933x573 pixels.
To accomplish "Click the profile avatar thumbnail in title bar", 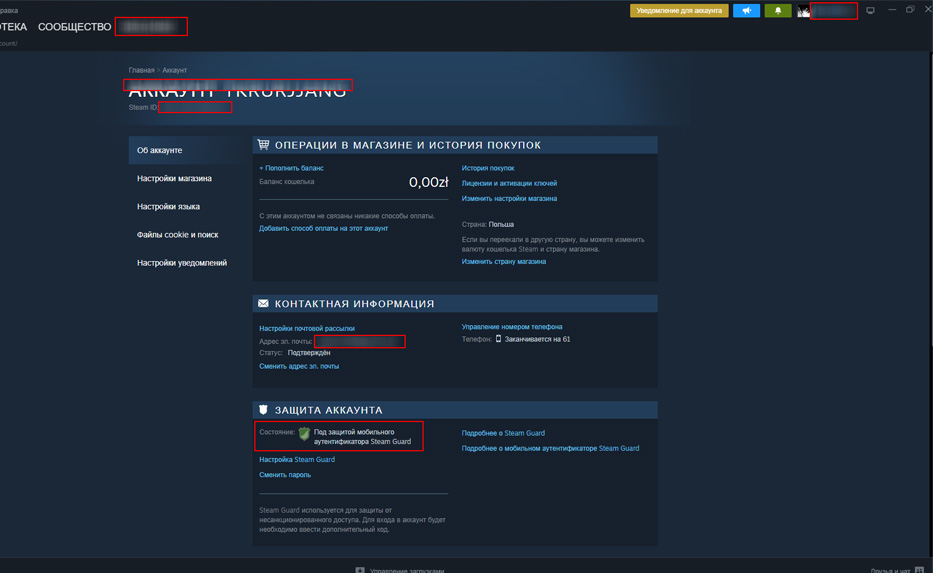I will click(803, 11).
